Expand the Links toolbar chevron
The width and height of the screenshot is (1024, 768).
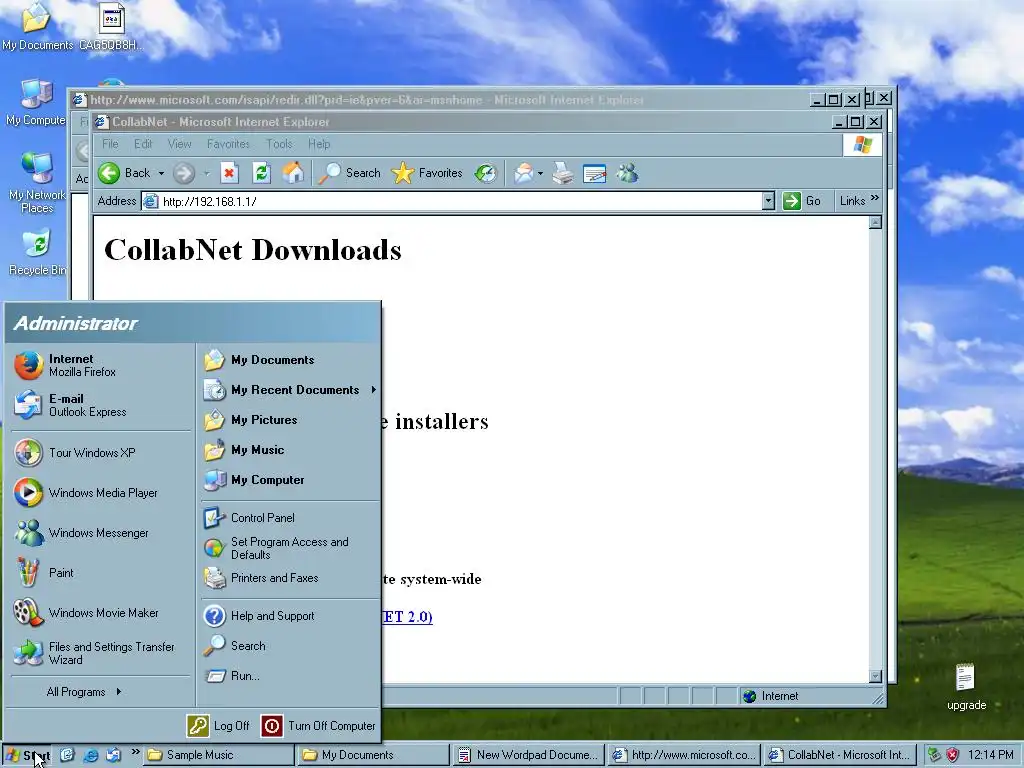tap(874, 198)
